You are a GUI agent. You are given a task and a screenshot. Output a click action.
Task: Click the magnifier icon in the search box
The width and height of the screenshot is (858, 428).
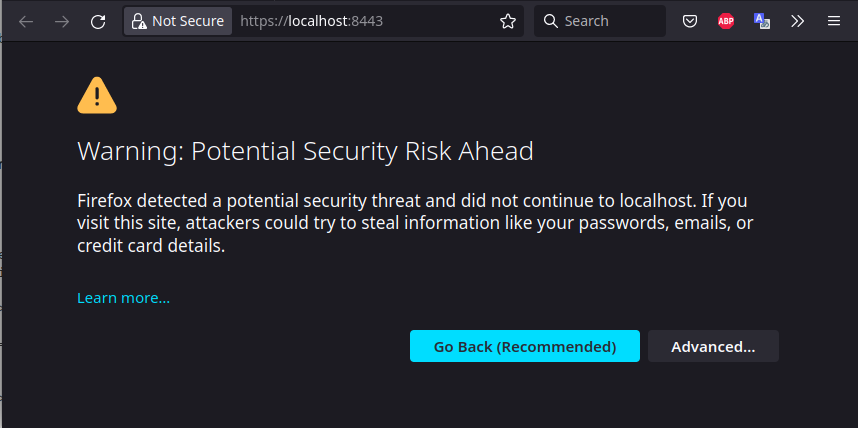tap(550, 21)
